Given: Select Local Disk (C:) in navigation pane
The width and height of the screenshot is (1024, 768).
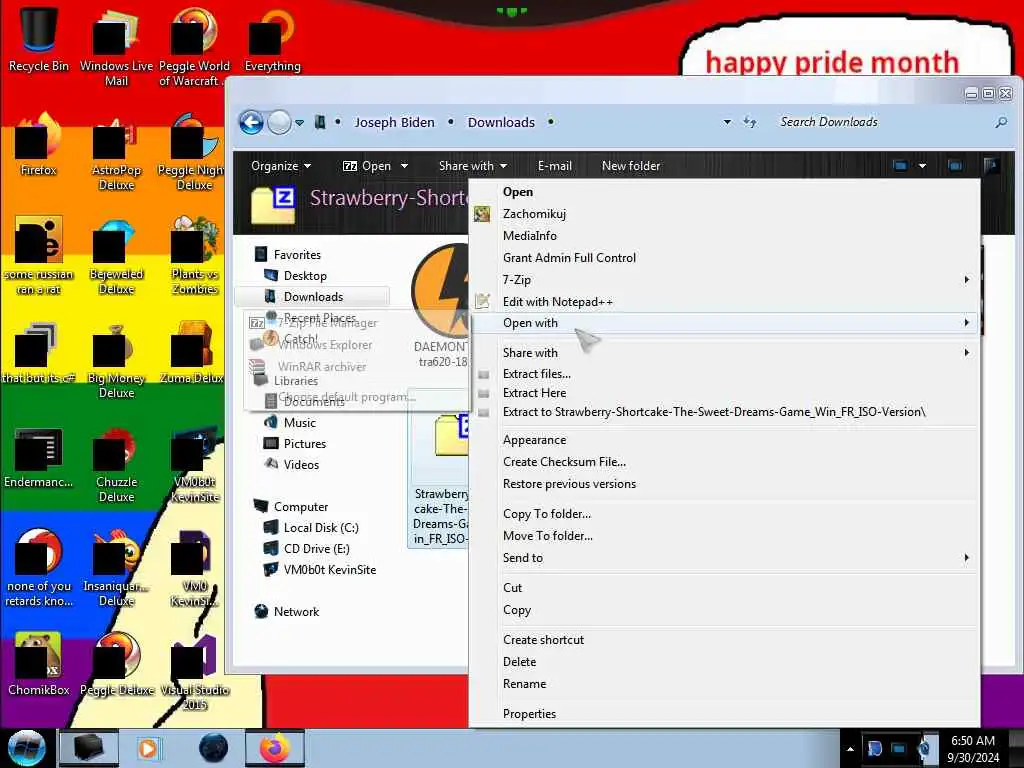Looking at the screenshot, I should [321, 528].
